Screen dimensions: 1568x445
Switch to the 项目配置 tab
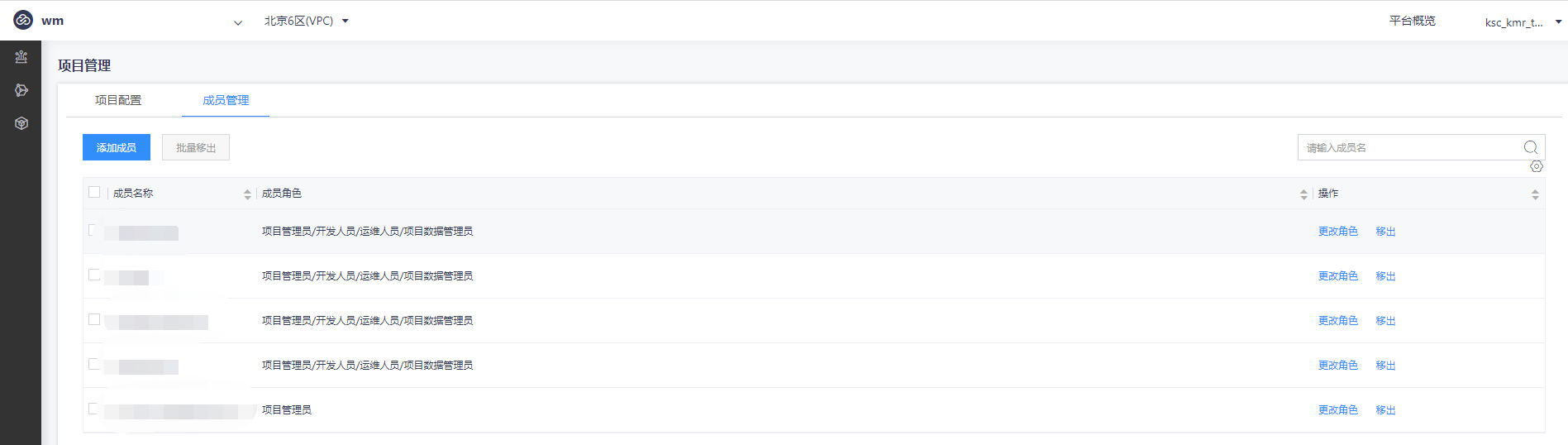pos(118,100)
